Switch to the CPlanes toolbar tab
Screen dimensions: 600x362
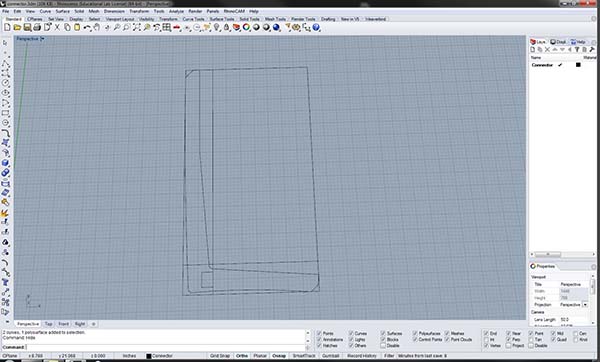34,19
